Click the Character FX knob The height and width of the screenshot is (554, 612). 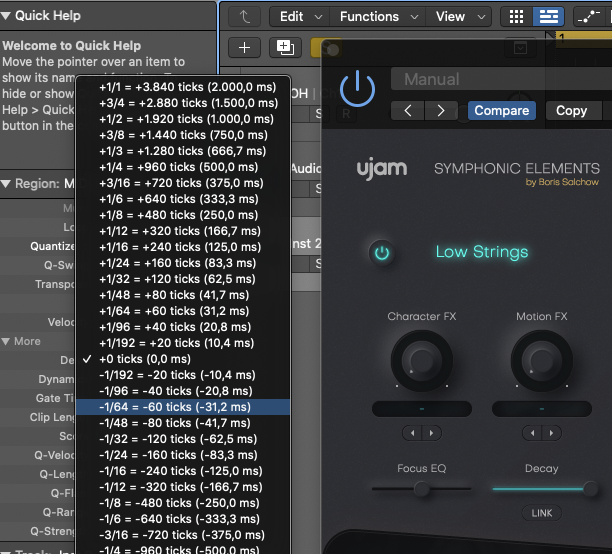(x=422, y=360)
